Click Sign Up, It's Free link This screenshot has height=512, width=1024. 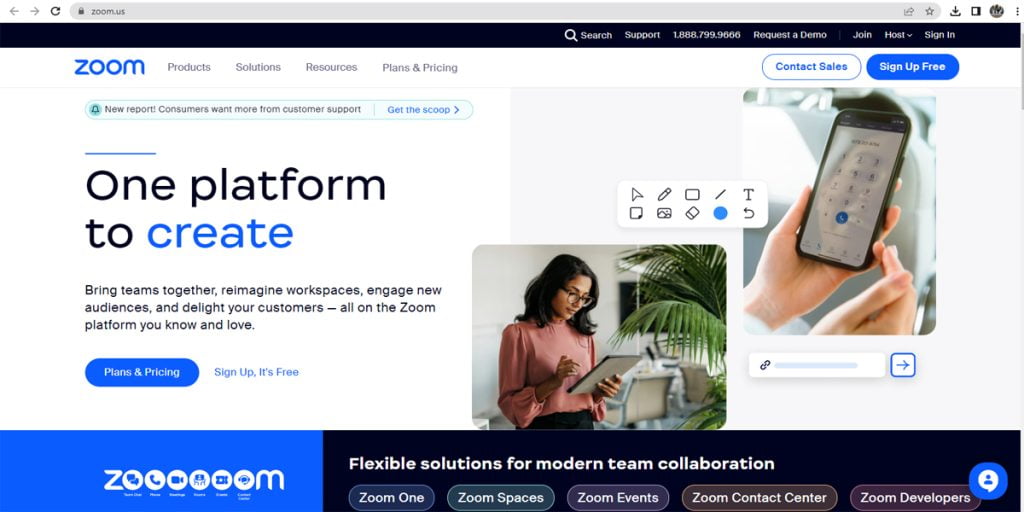coord(256,372)
